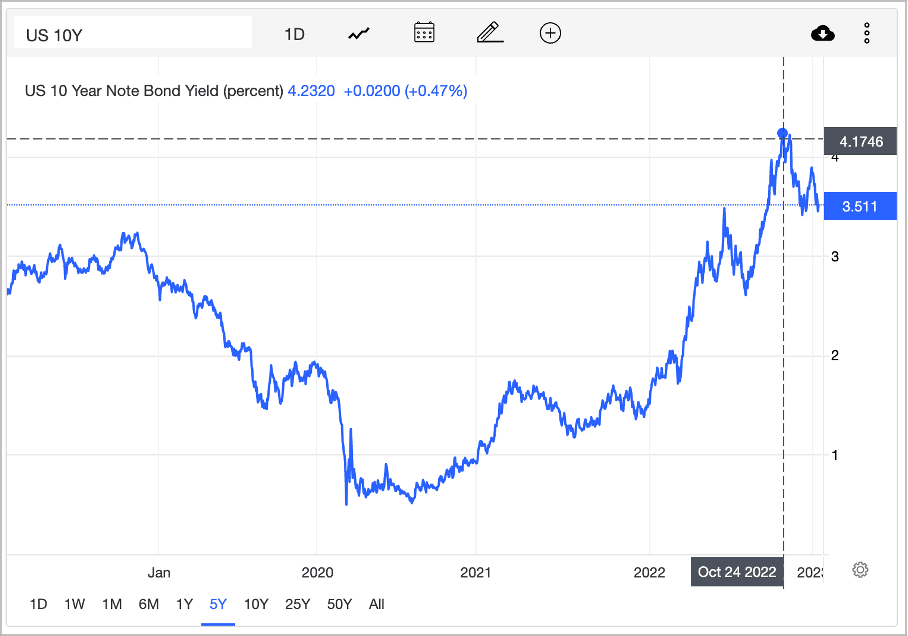Select the 10Y time range tab
This screenshot has width=908, height=636.
(x=256, y=604)
